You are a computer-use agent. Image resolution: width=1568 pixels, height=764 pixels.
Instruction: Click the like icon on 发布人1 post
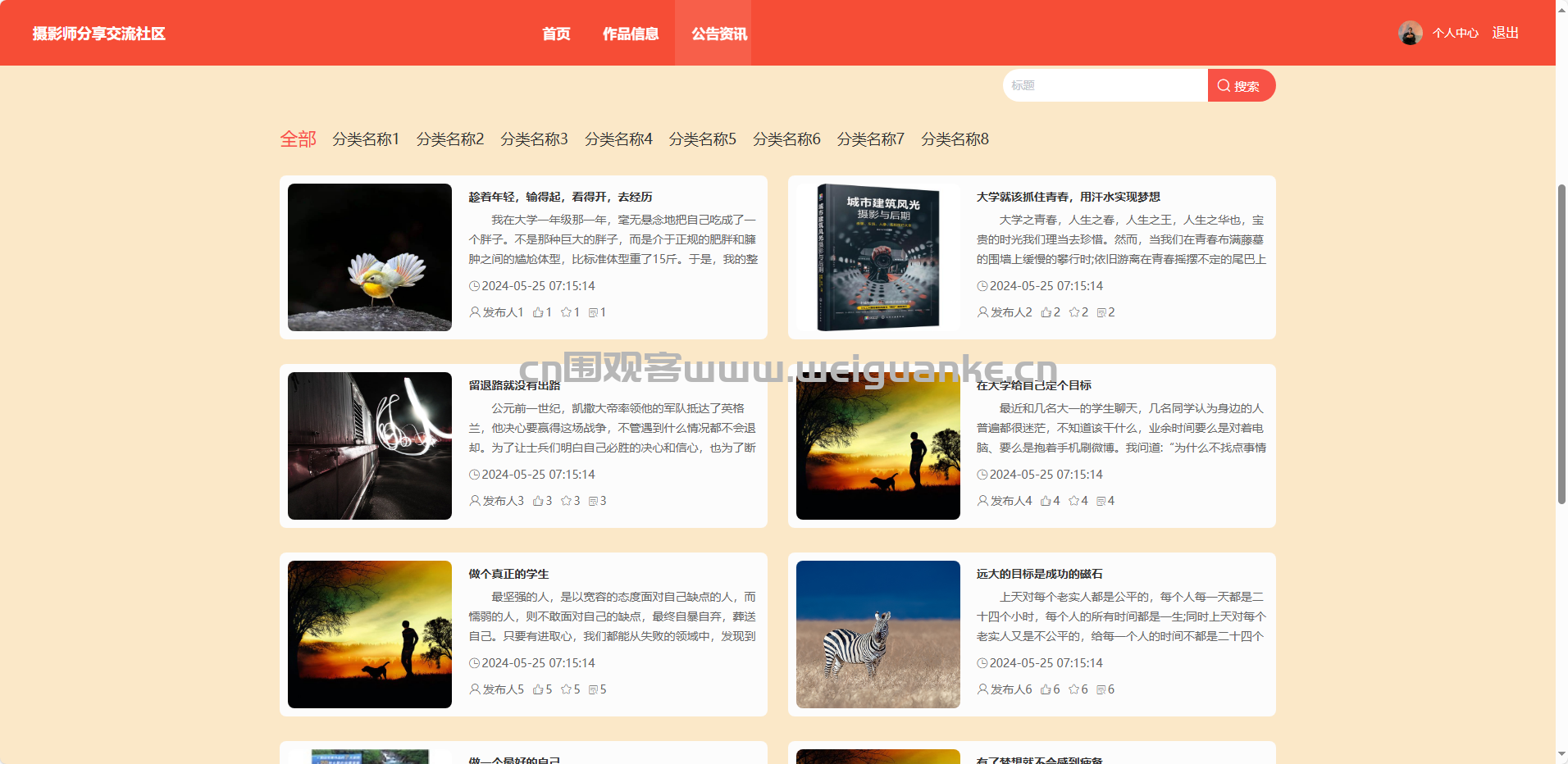click(x=538, y=312)
